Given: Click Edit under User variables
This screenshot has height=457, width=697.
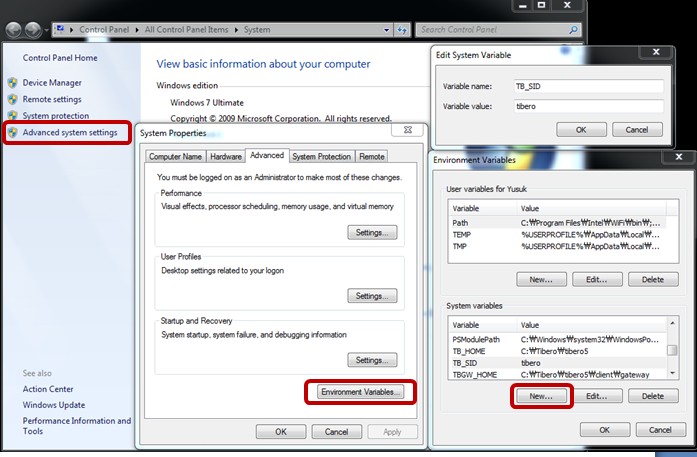Looking at the screenshot, I should click(x=597, y=279).
